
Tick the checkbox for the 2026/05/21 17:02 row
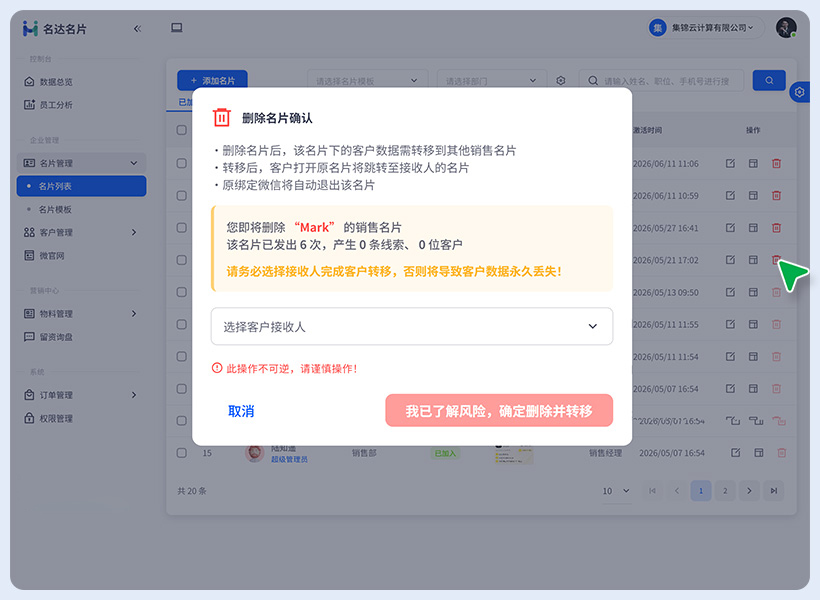pos(181,260)
